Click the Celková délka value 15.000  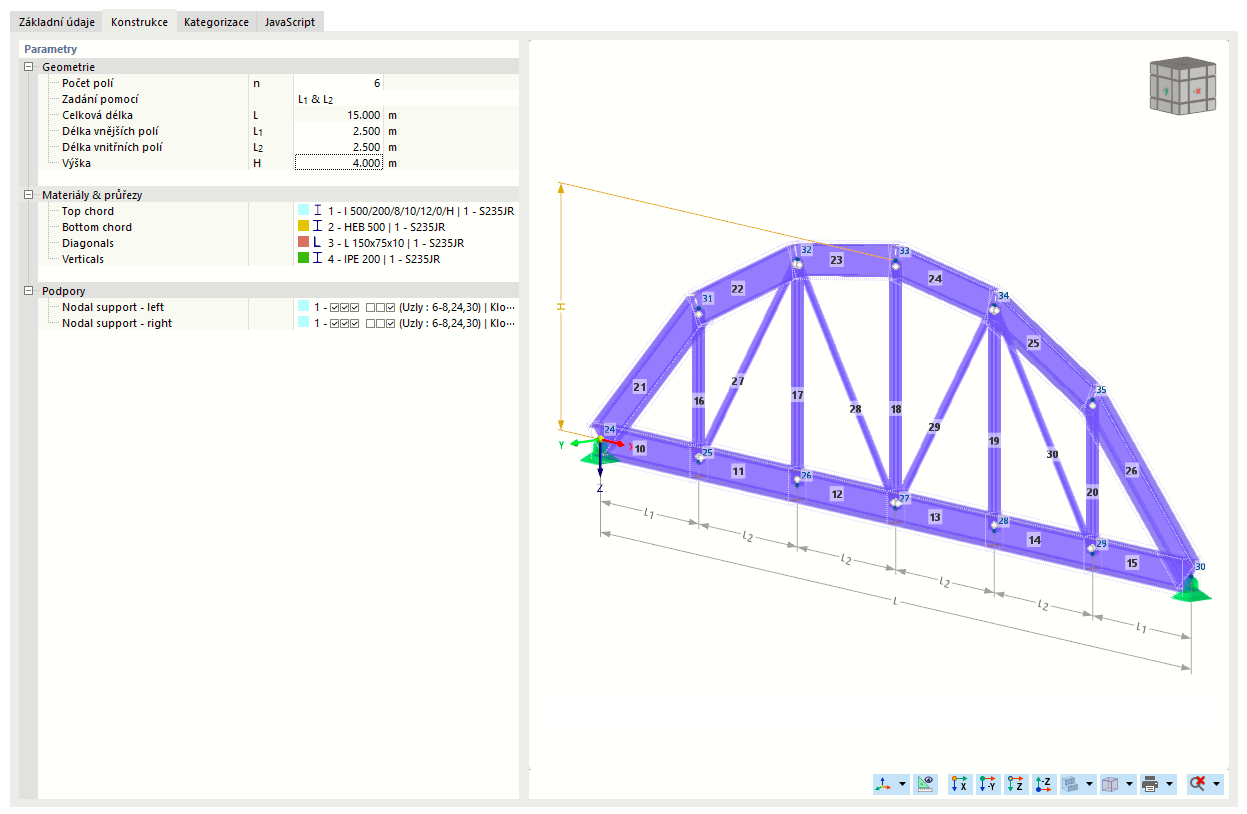pos(338,115)
